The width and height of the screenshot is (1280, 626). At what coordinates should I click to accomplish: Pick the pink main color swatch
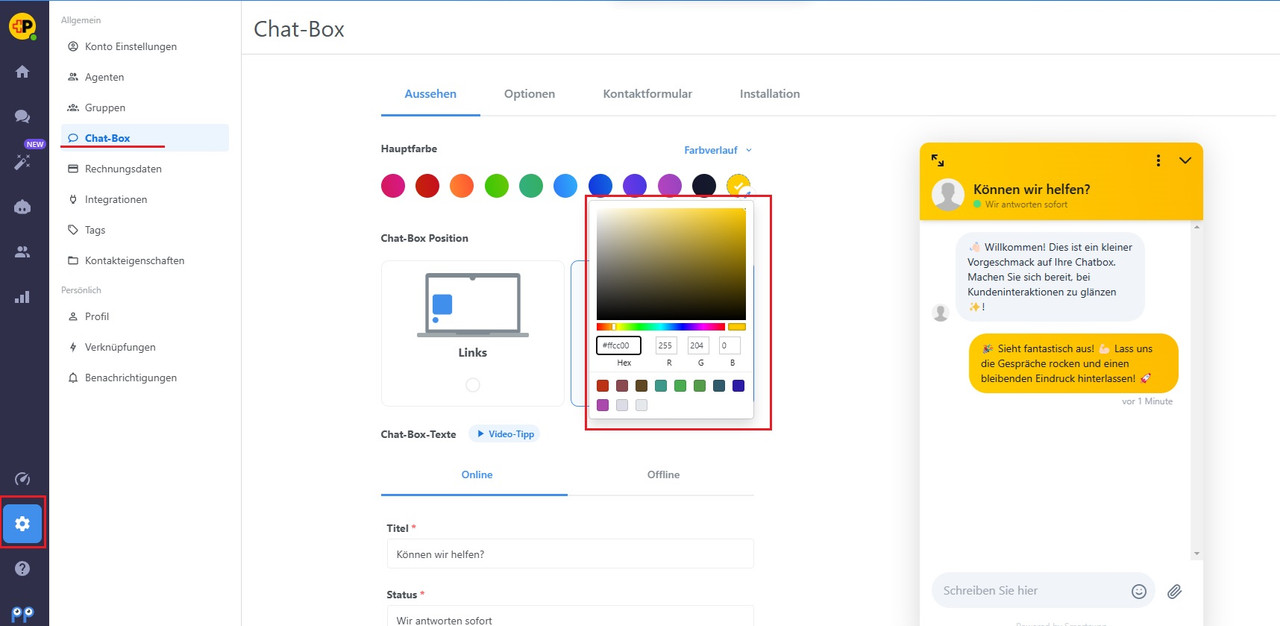[x=393, y=185]
